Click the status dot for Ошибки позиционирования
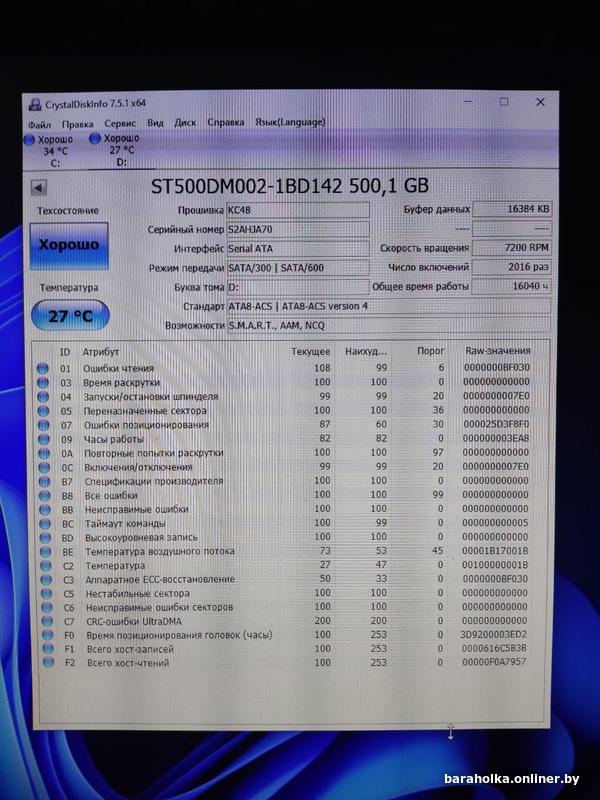 [x=44, y=425]
